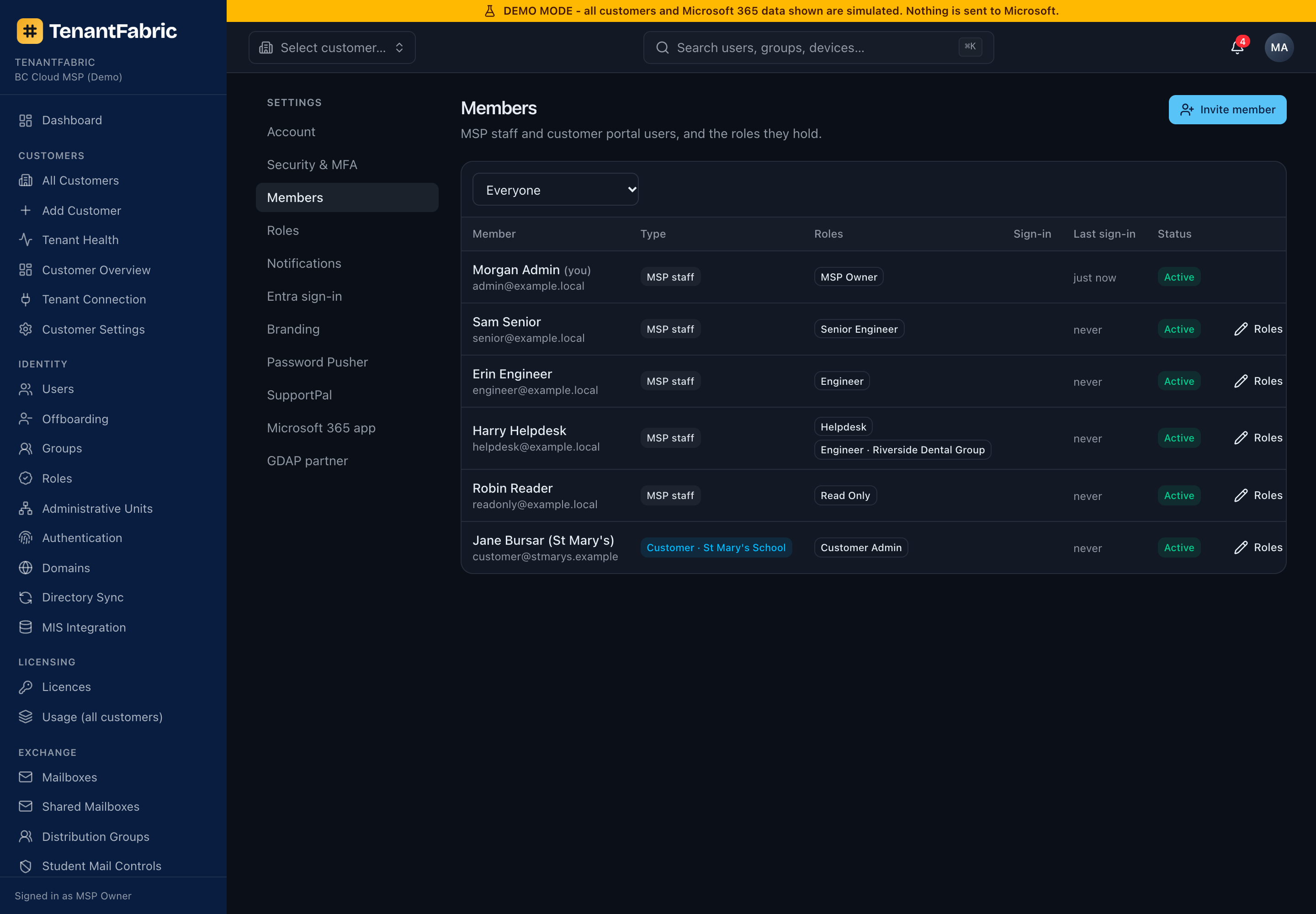Open the Everyone filter dropdown
The width and height of the screenshot is (1316, 914).
tap(555, 190)
